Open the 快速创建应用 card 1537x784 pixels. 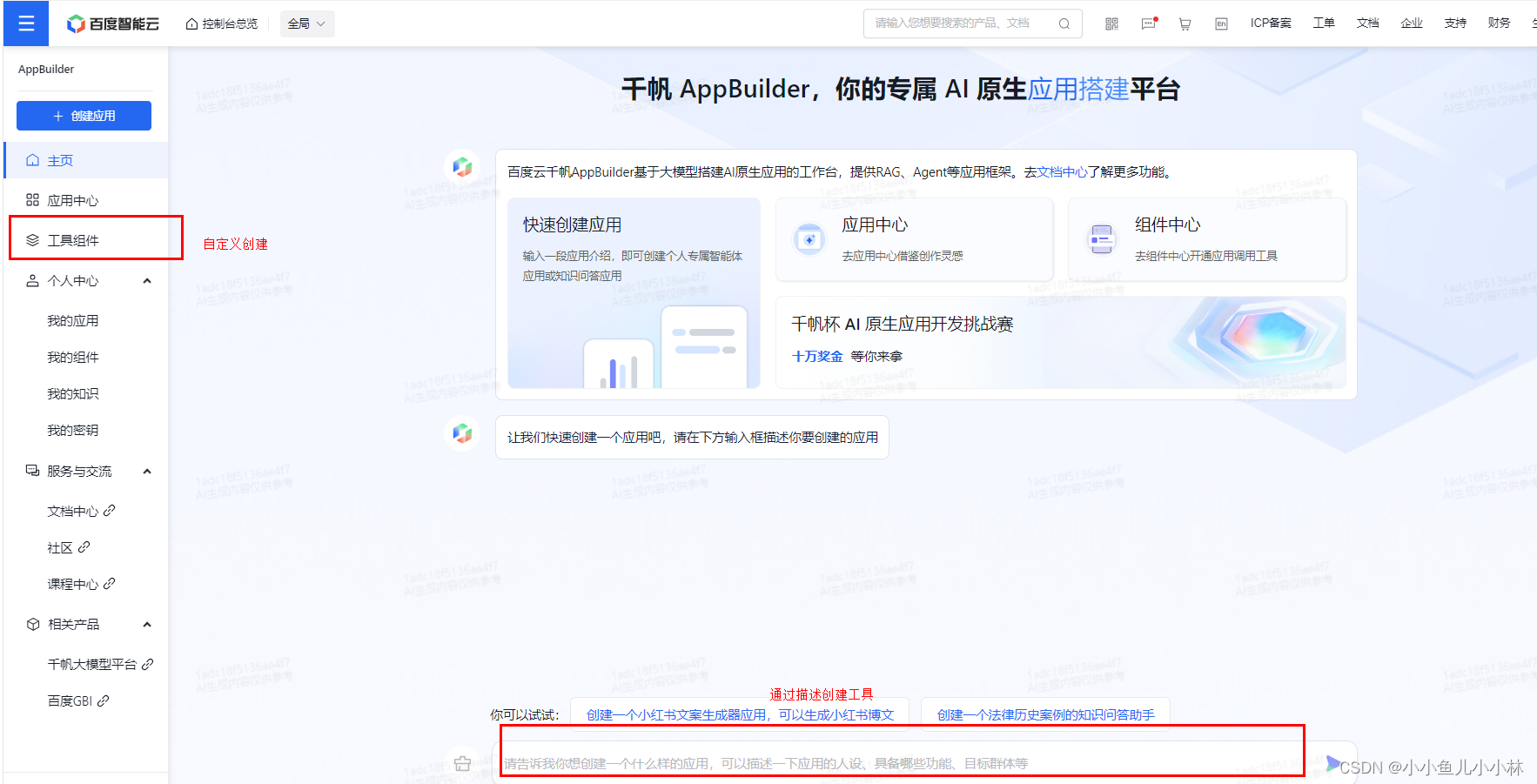[x=634, y=293]
